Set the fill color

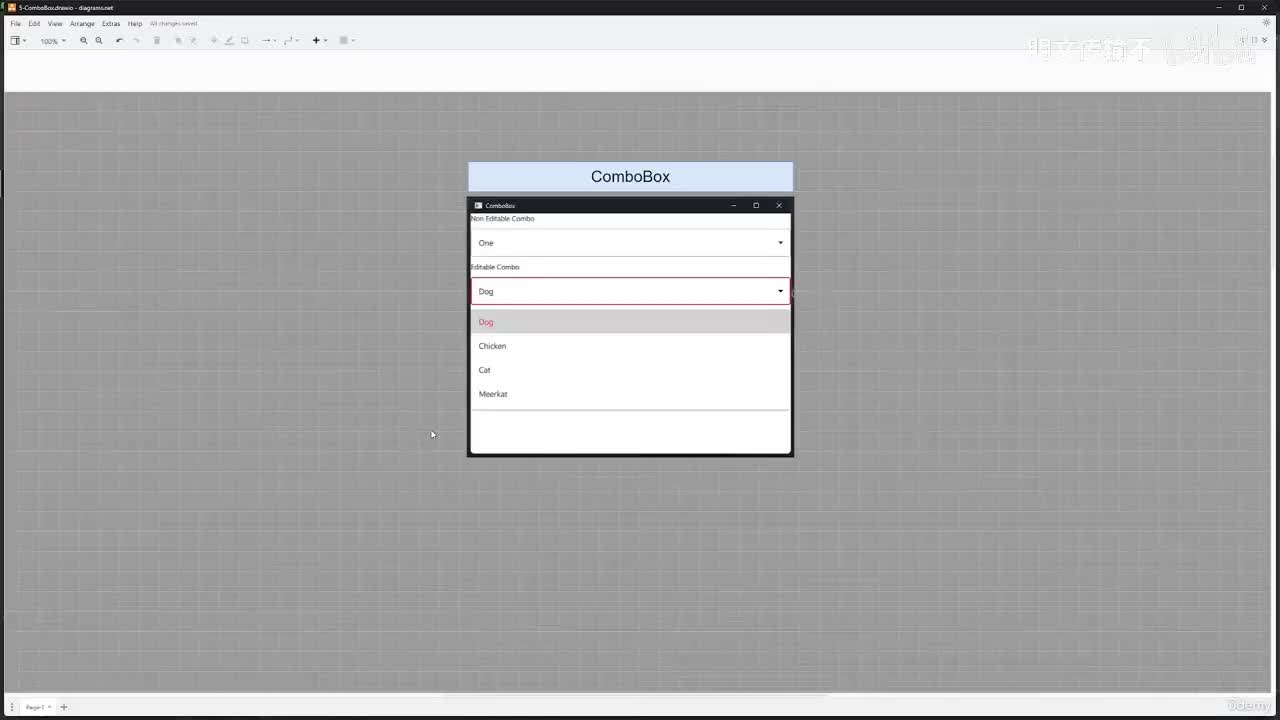tap(214, 41)
